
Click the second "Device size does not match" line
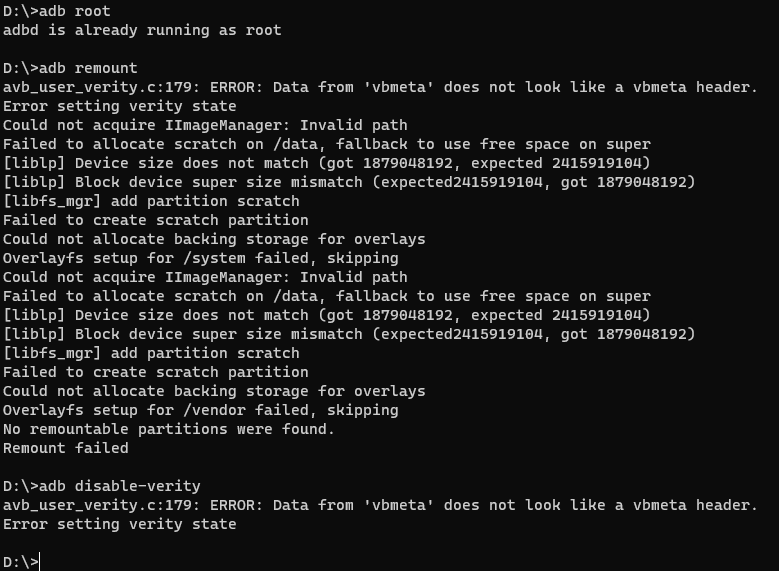click(x=326, y=315)
